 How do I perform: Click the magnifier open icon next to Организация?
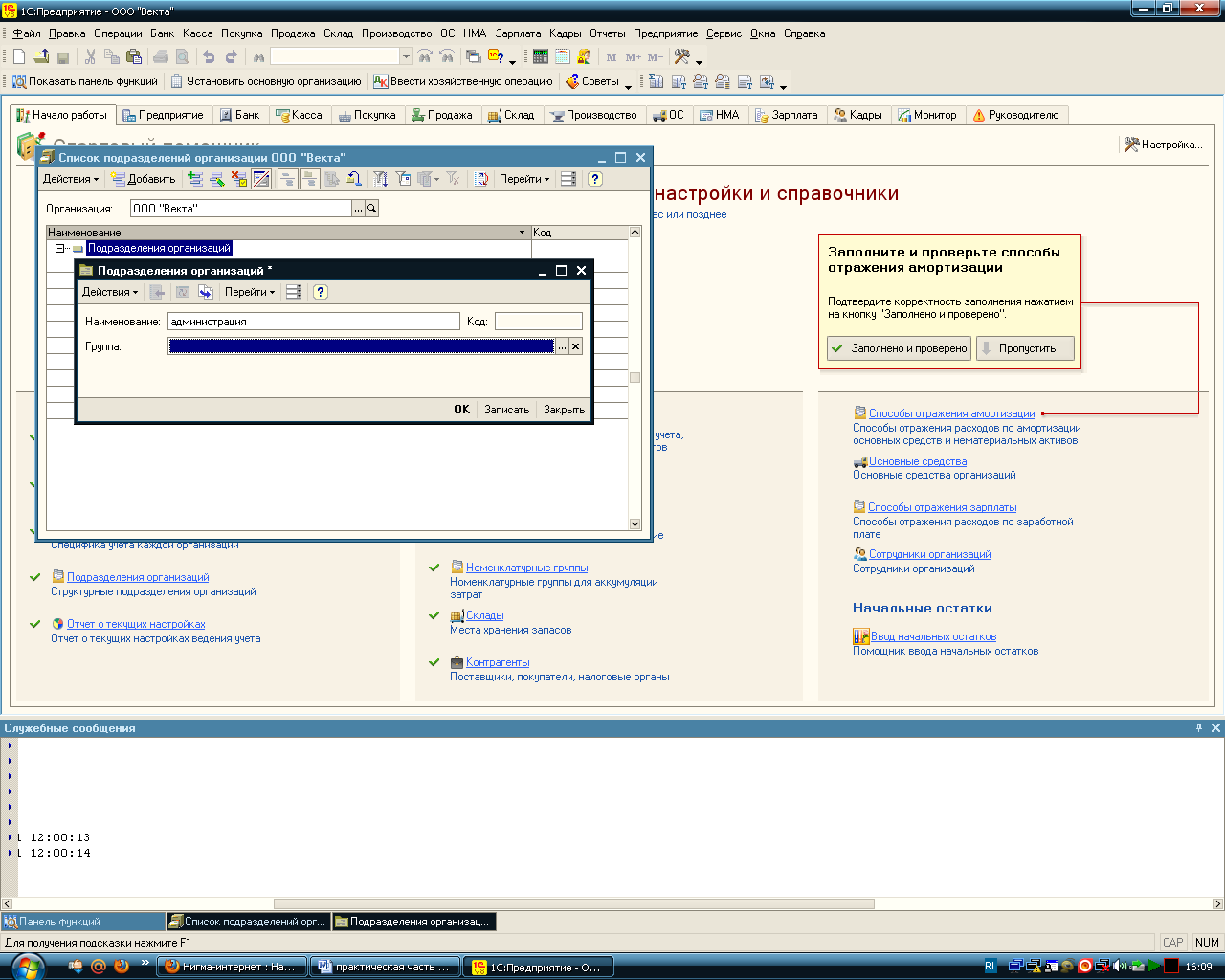pyautogui.click(x=372, y=208)
